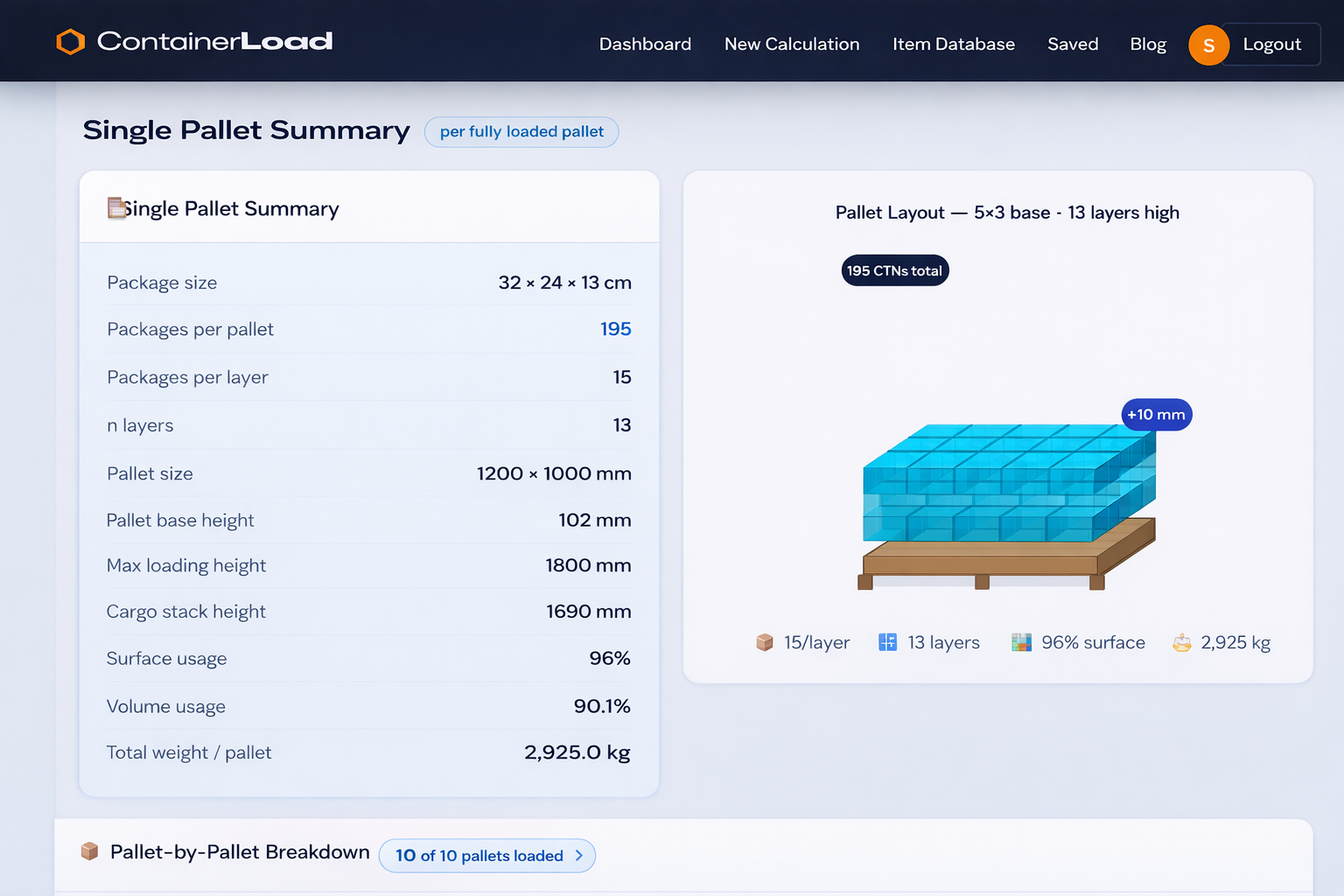Switch to the Item Database section
1344x896 pixels.
point(953,44)
